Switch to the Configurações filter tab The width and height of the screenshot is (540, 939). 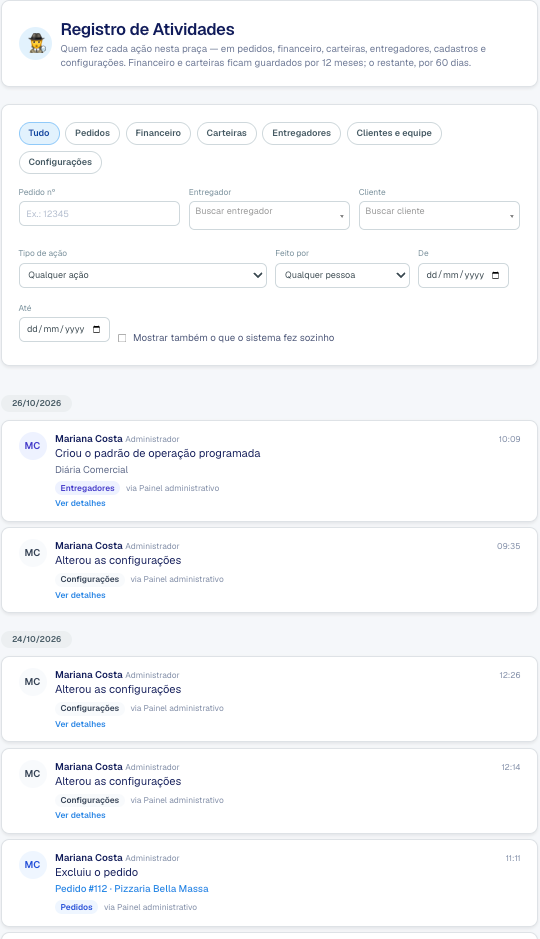pyautogui.click(x=60, y=162)
